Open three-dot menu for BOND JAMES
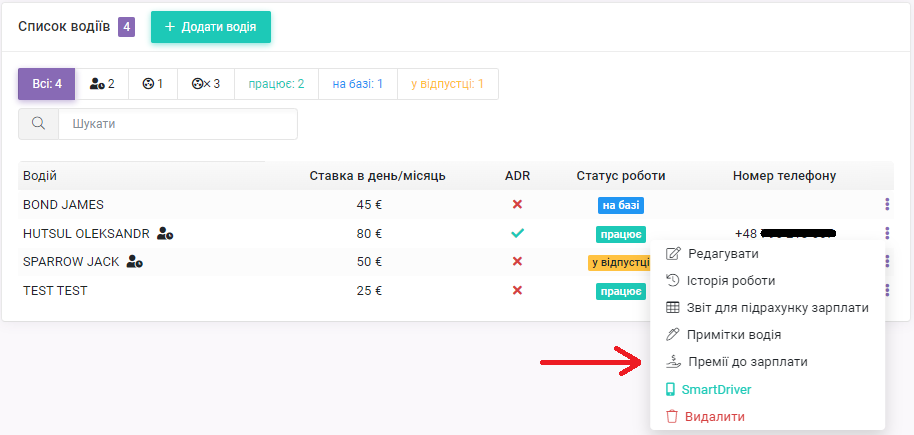 tap(887, 204)
